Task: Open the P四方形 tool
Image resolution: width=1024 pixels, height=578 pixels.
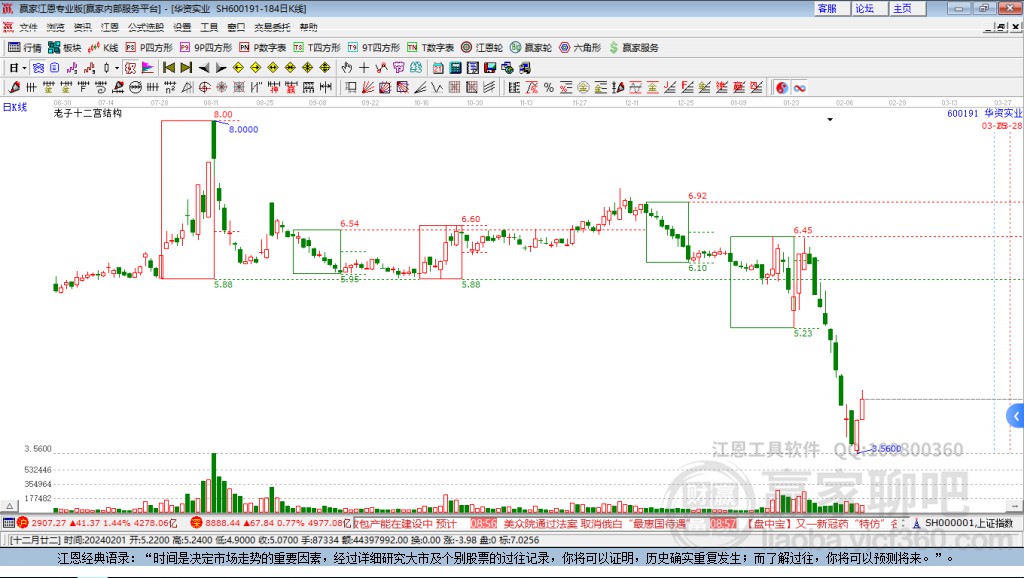Action: 149,48
